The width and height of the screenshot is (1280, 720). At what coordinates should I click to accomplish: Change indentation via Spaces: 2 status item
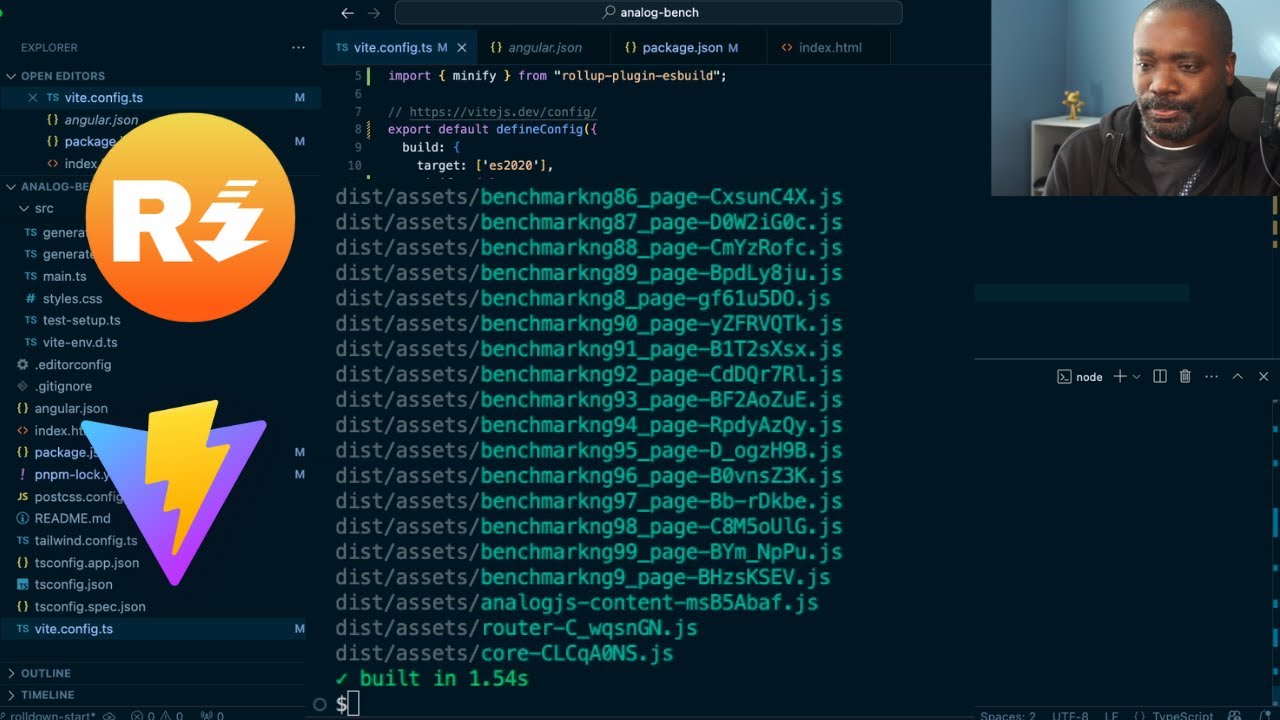pos(1007,716)
